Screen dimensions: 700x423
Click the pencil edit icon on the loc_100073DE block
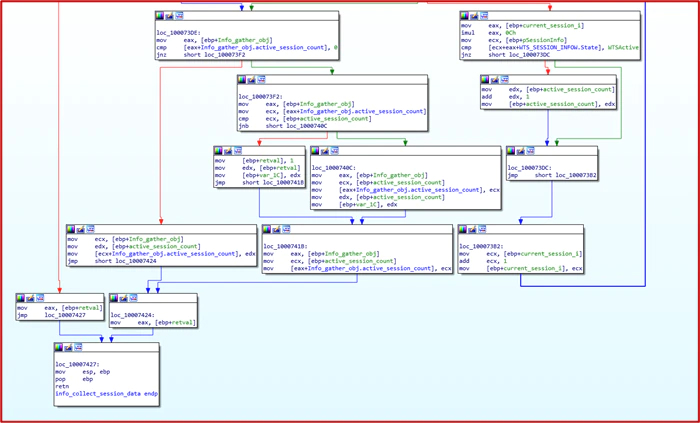170,16
